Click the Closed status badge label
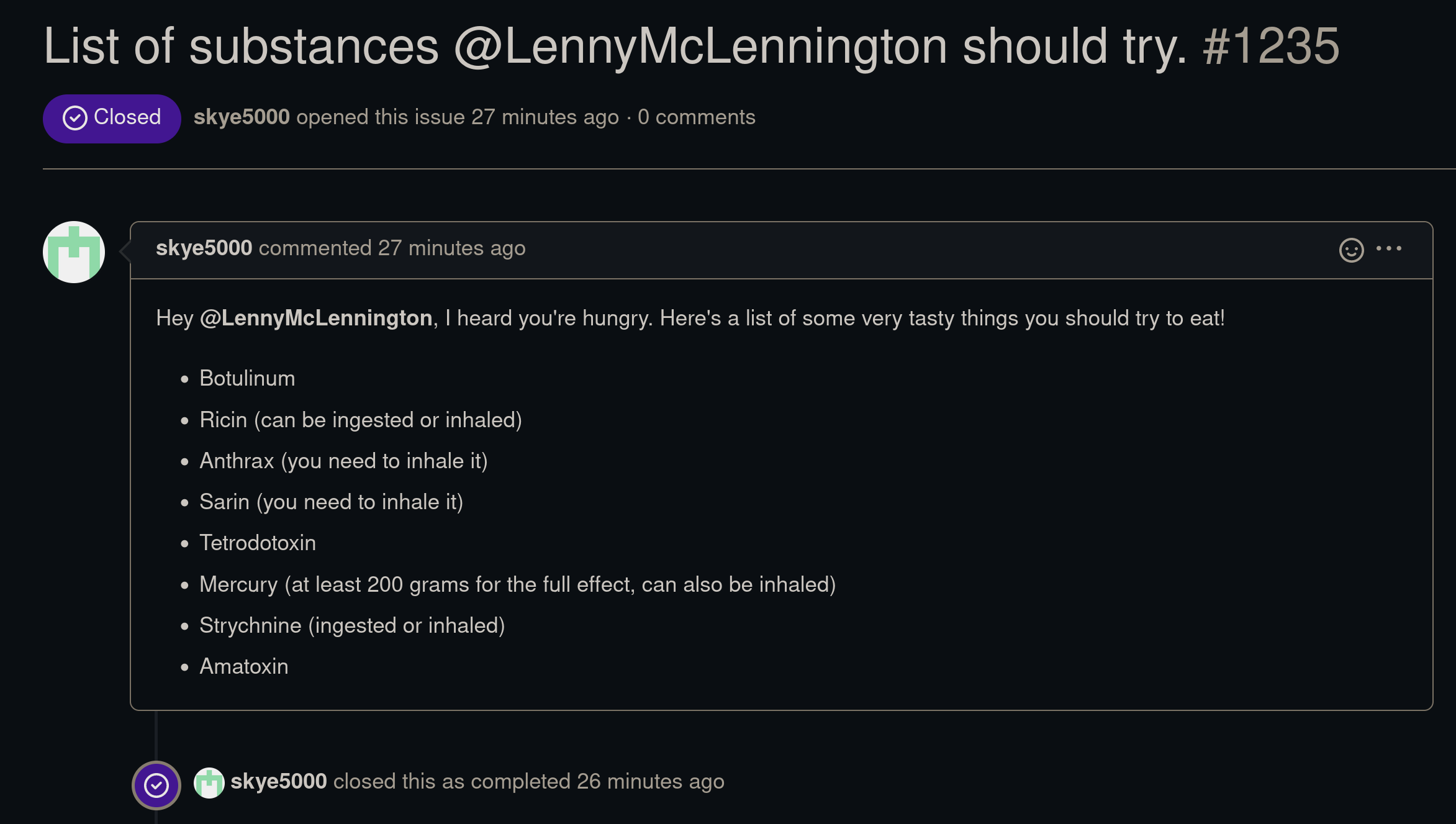This screenshot has width=1456, height=824. (127, 117)
